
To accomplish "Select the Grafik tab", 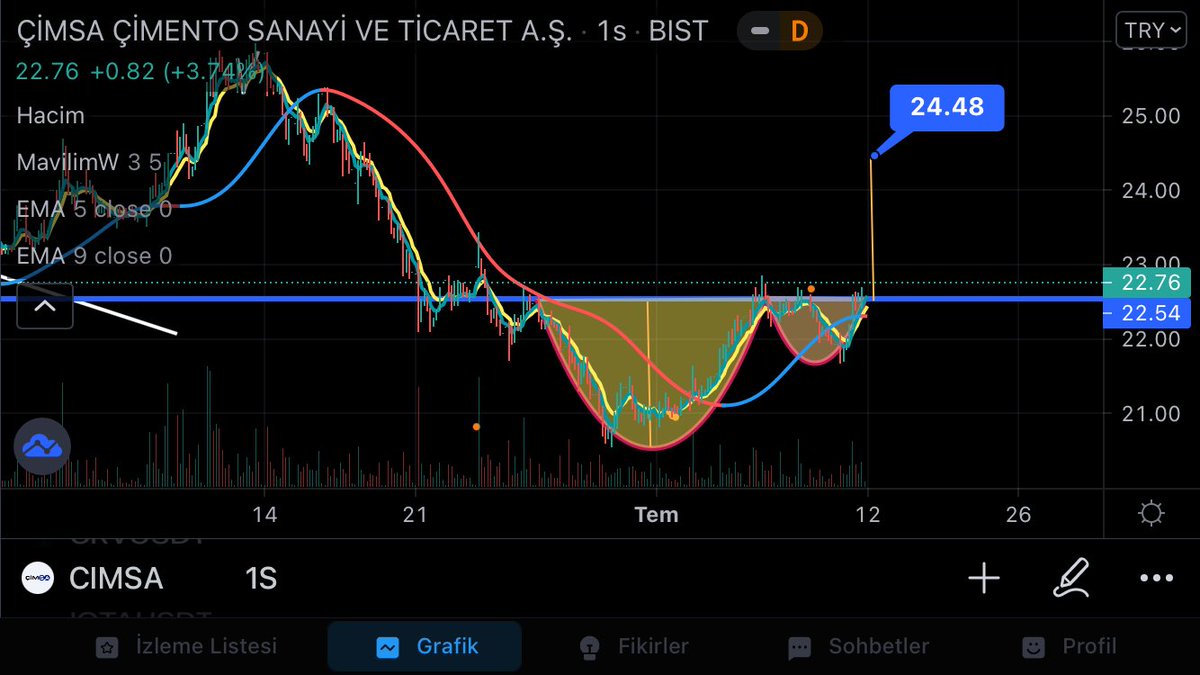I will 424,647.
